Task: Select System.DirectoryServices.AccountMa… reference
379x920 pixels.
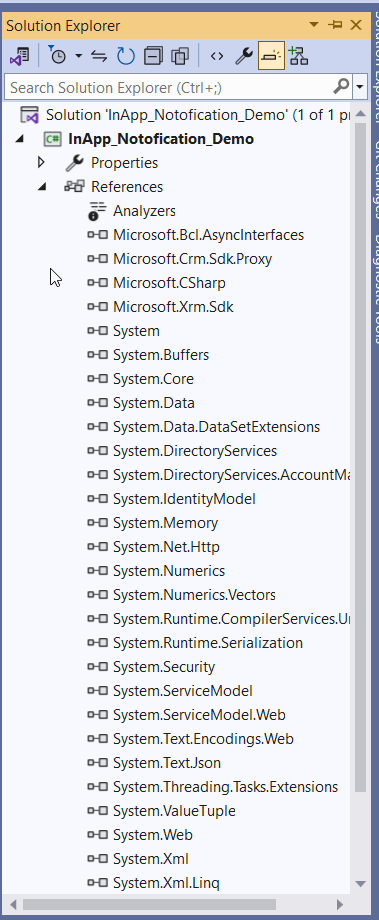Action: click(232, 475)
